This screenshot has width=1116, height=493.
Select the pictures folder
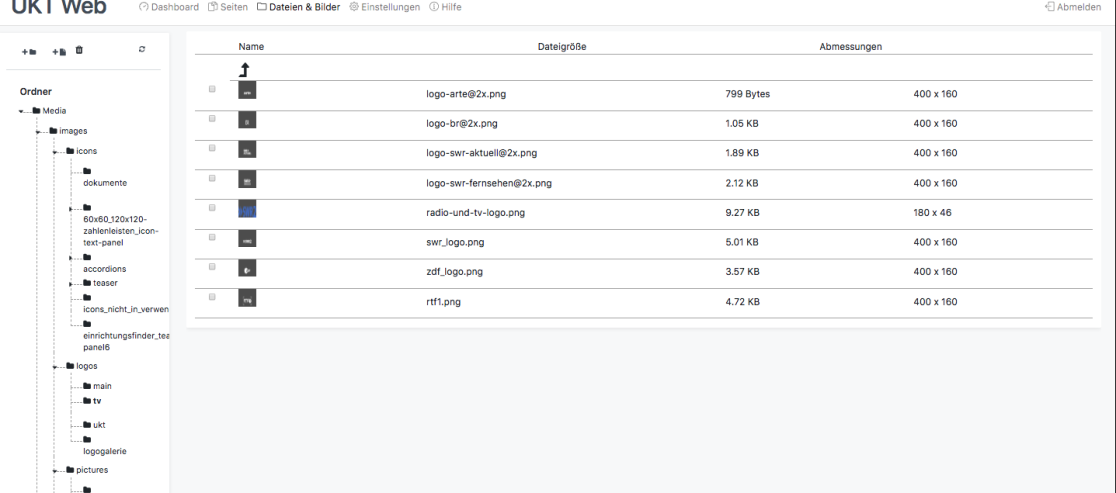(x=88, y=470)
